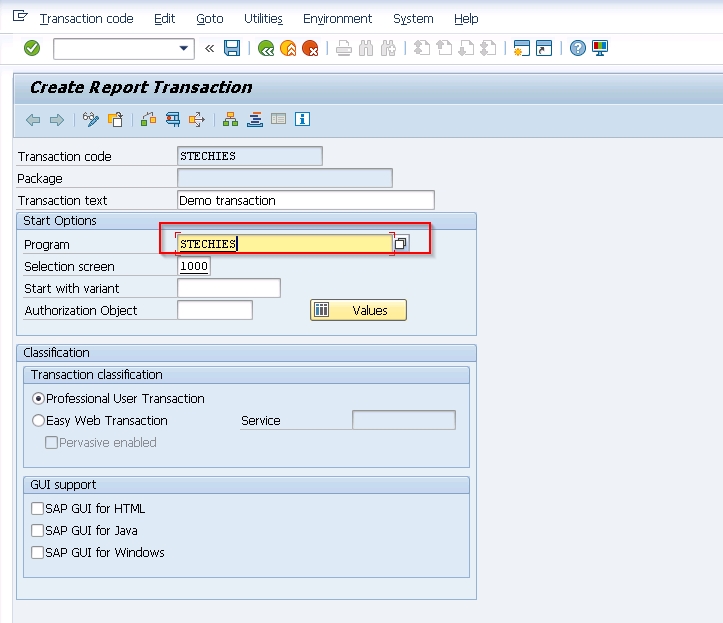Tick the SAP GUI for Windows checkbox
723x623 pixels.
(38, 553)
